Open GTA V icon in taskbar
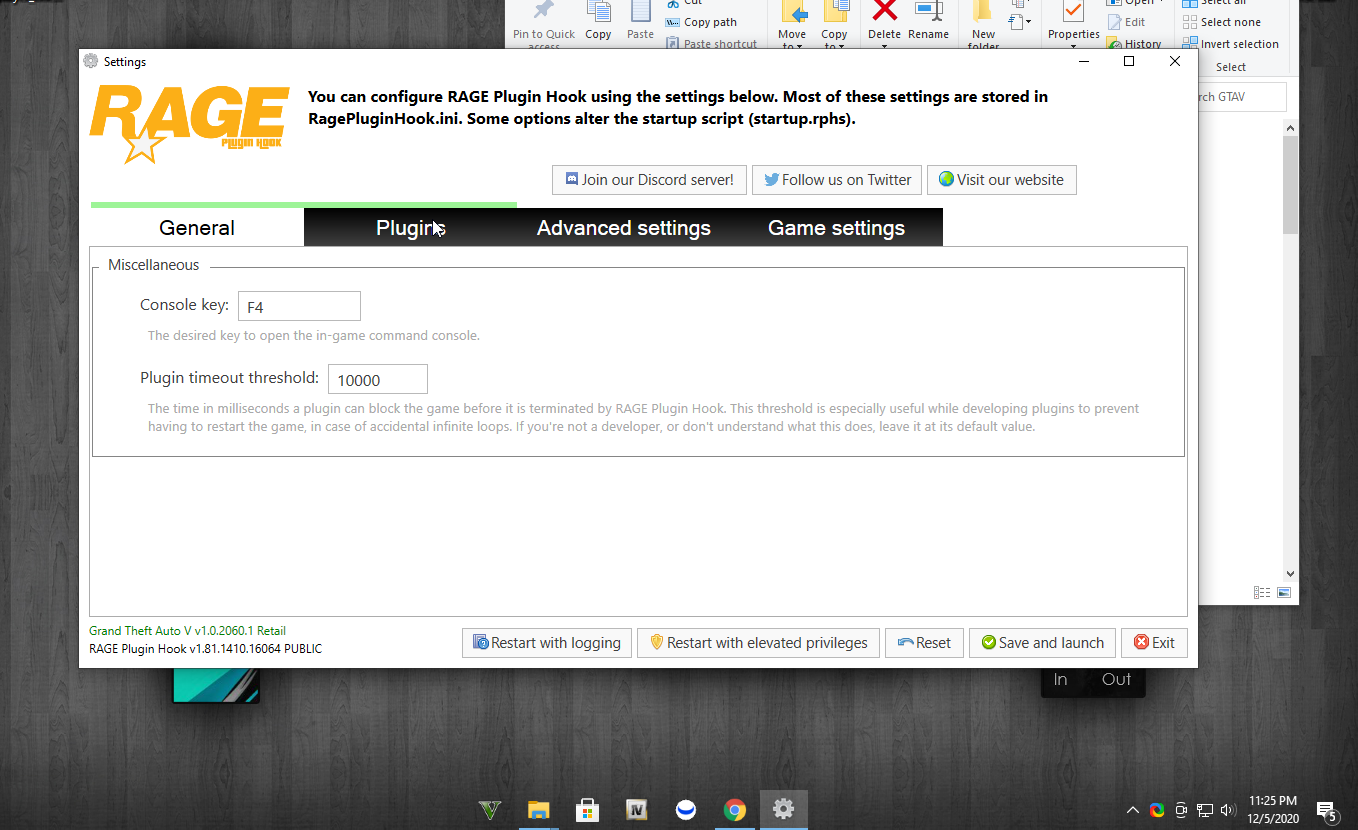 tap(490, 810)
